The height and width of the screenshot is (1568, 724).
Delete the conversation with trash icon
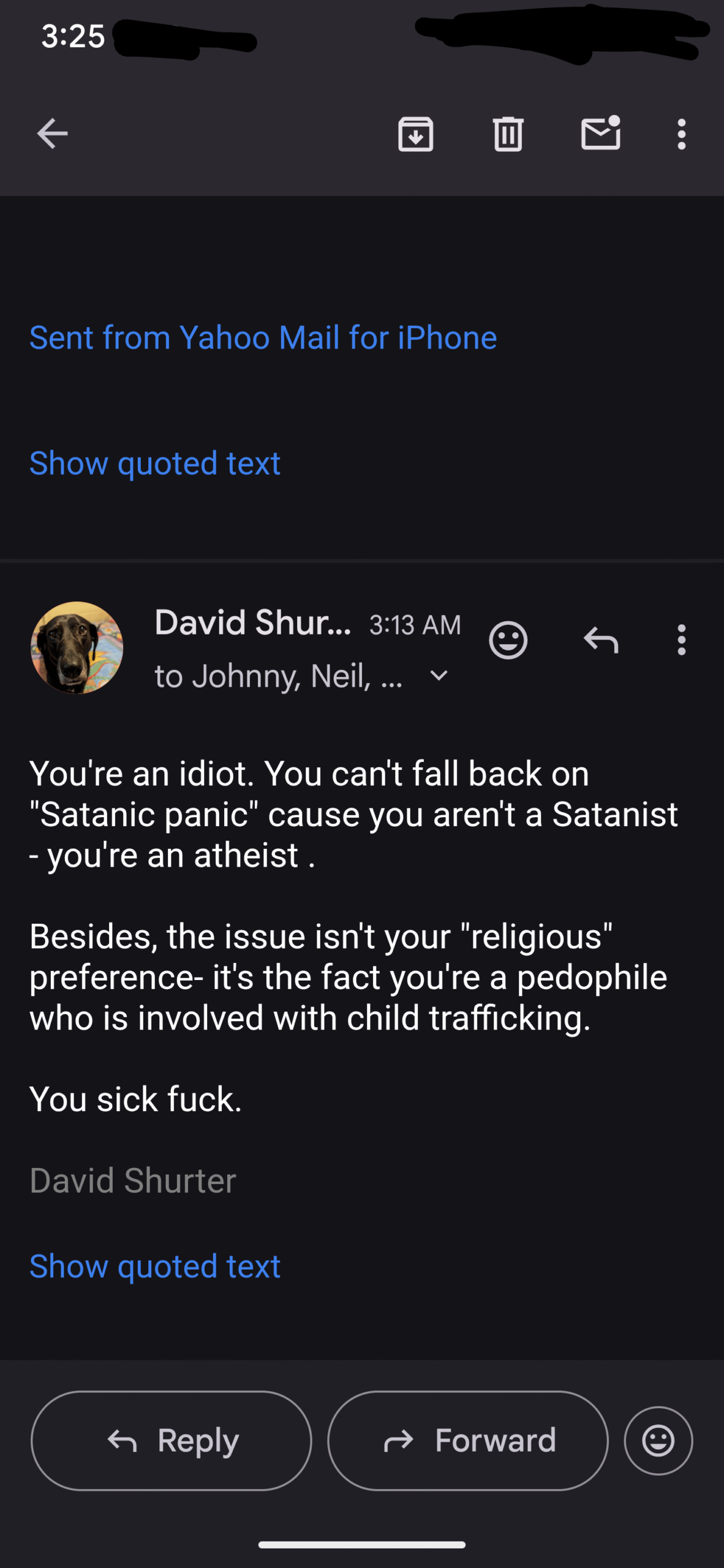pyautogui.click(x=508, y=134)
